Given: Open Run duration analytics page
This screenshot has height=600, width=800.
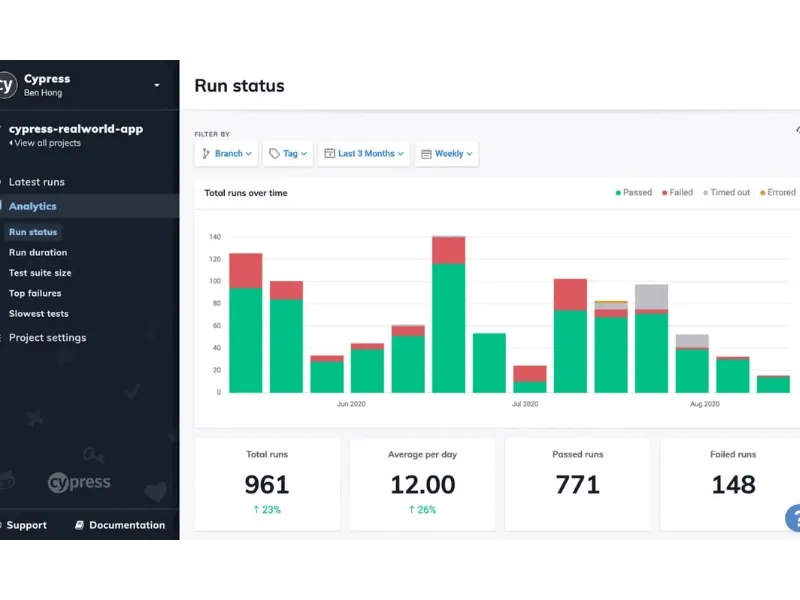Looking at the screenshot, I should point(38,253).
